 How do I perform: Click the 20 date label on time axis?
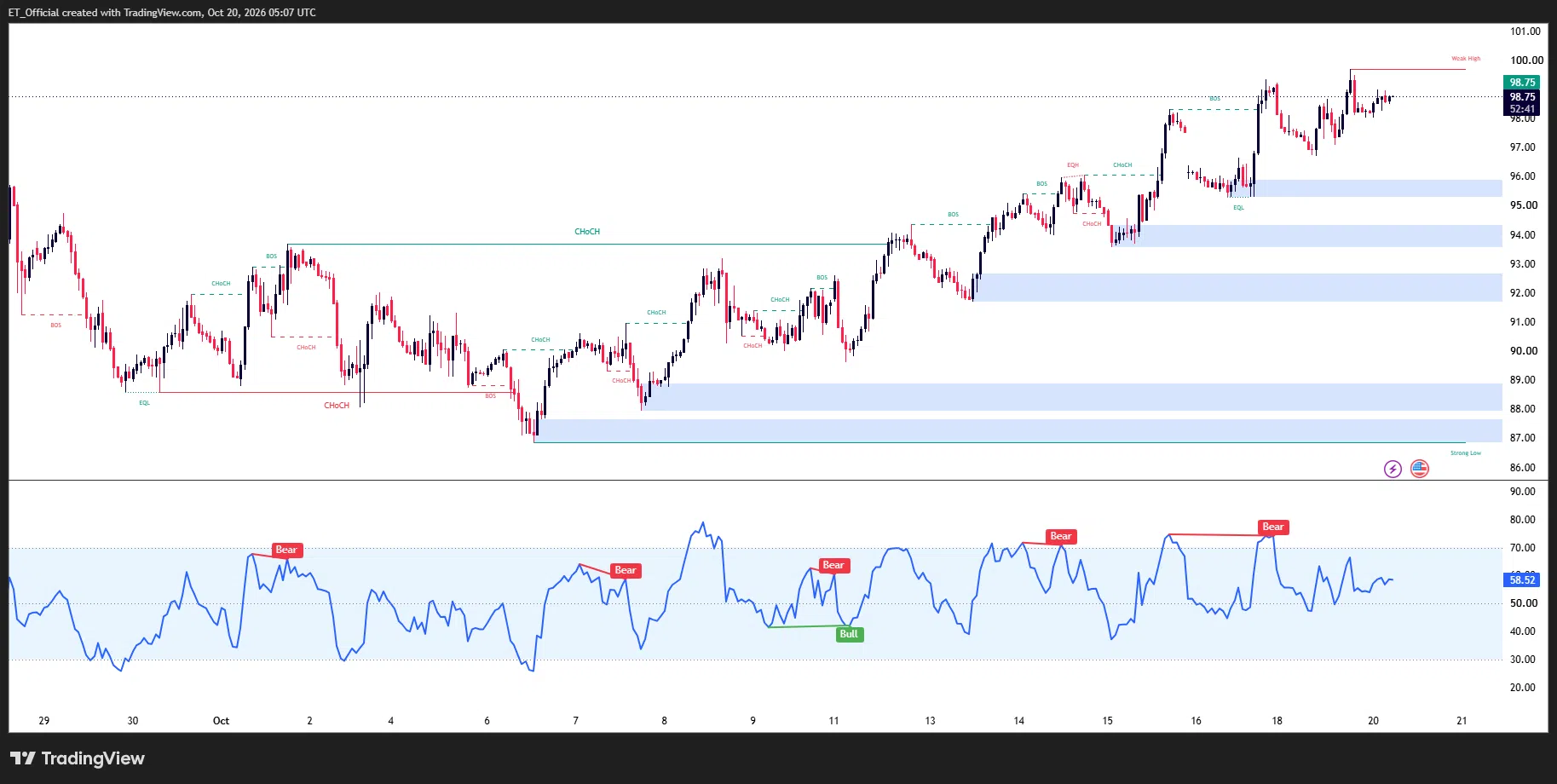(x=1373, y=721)
